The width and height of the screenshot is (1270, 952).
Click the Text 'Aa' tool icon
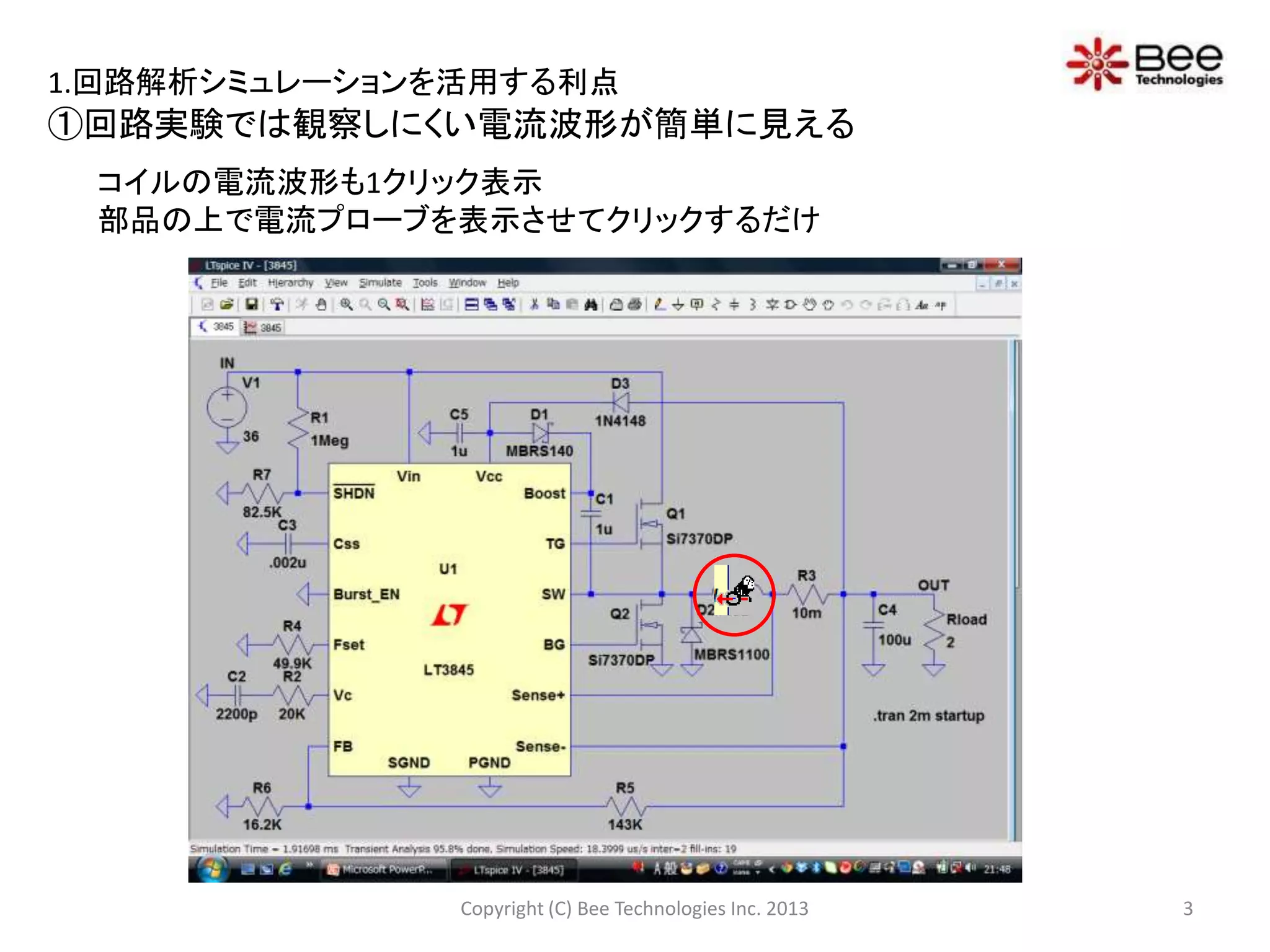pyautogui.click(x=921, y=304)
